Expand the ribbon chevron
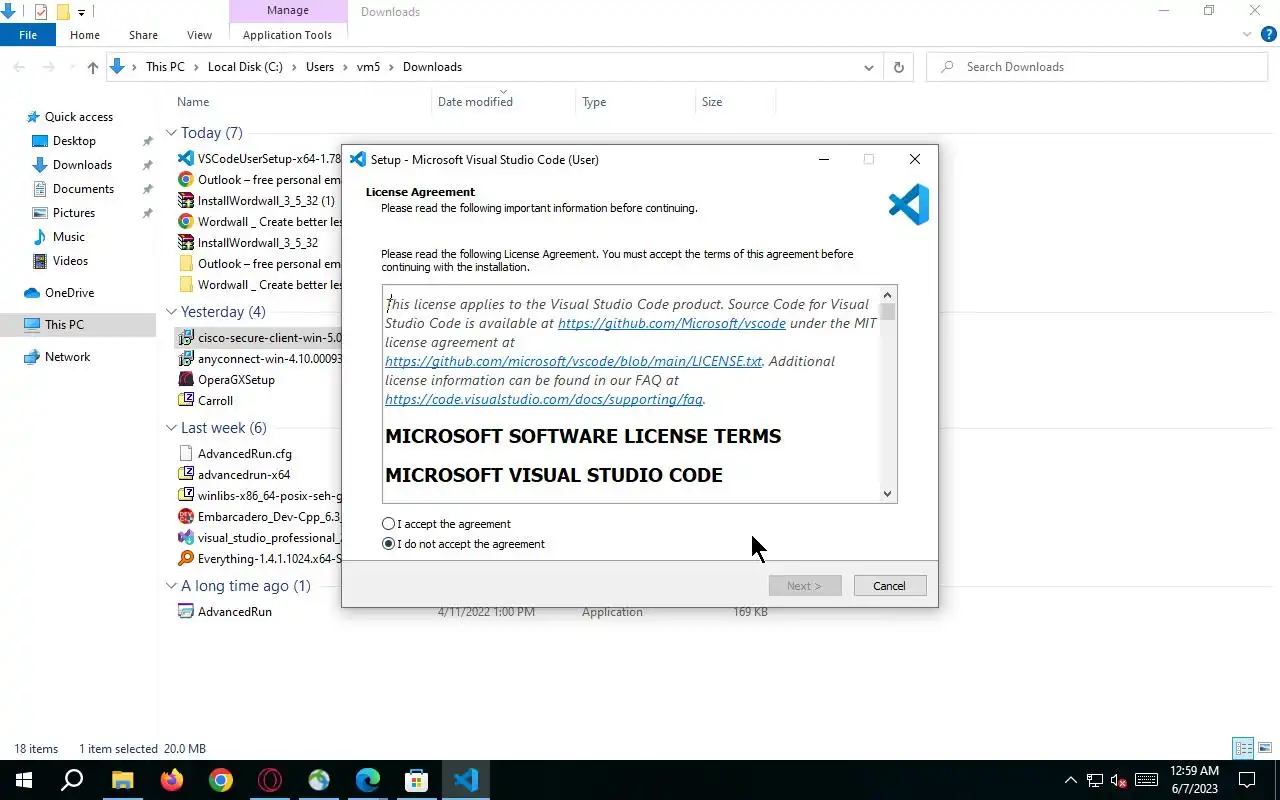This screenshot has height=800, width=1280. pos(1247,34)
